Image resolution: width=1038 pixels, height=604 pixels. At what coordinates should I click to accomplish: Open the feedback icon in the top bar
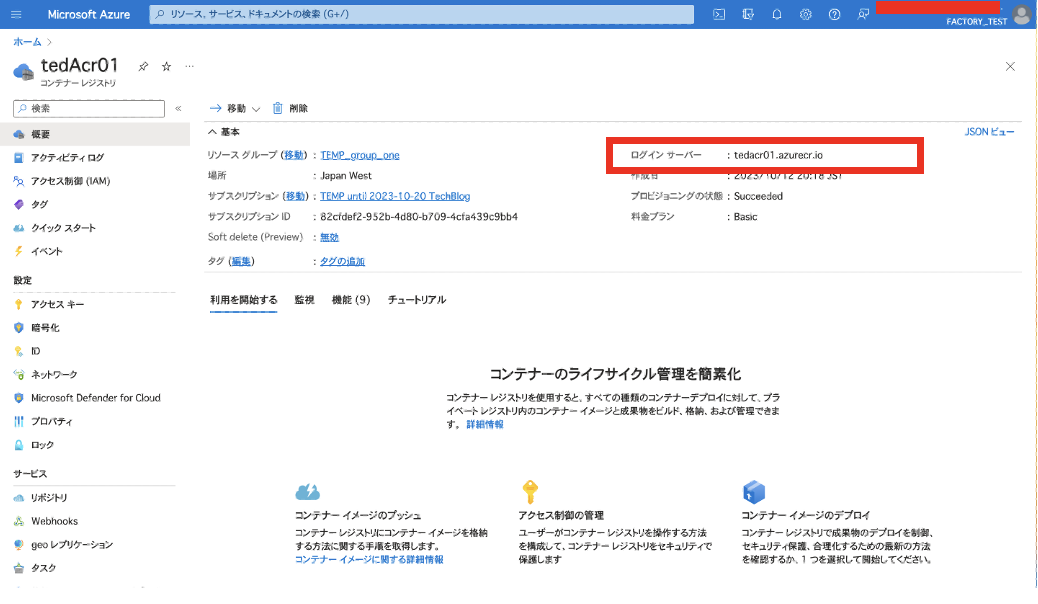point(863,14)
